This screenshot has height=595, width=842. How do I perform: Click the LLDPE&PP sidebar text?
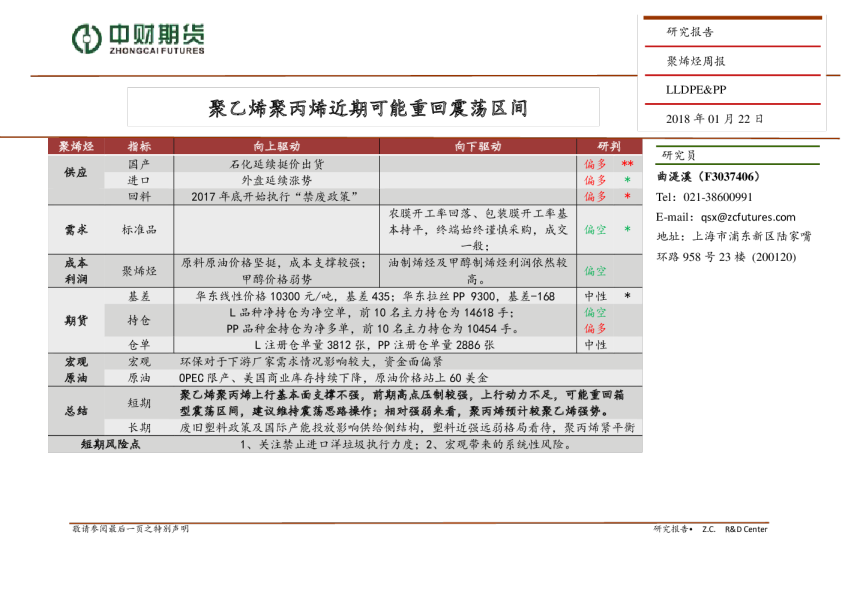pyautogui.click(x=696, y=90)
